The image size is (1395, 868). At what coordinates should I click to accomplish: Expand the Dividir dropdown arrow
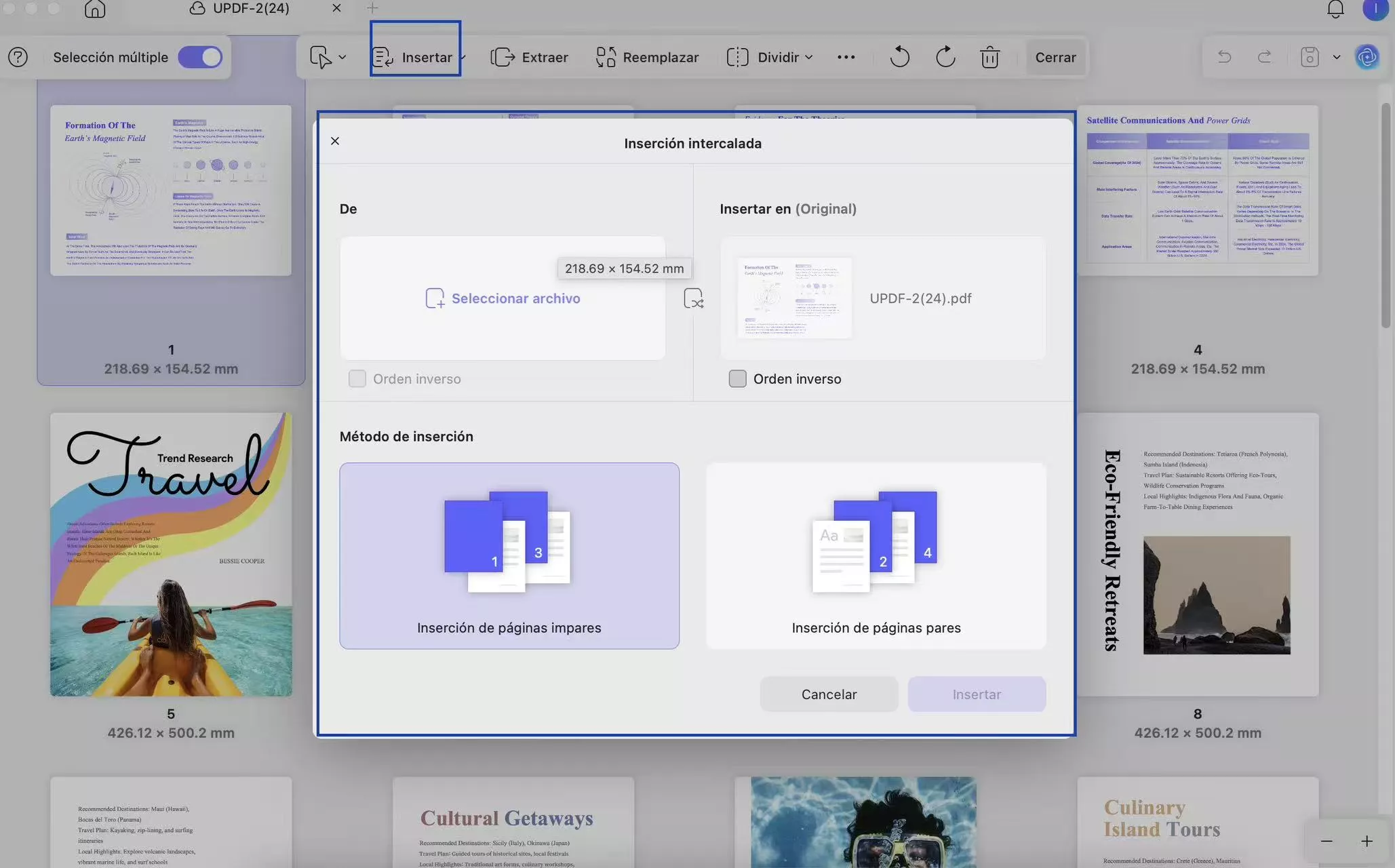(x=808, y=58)
